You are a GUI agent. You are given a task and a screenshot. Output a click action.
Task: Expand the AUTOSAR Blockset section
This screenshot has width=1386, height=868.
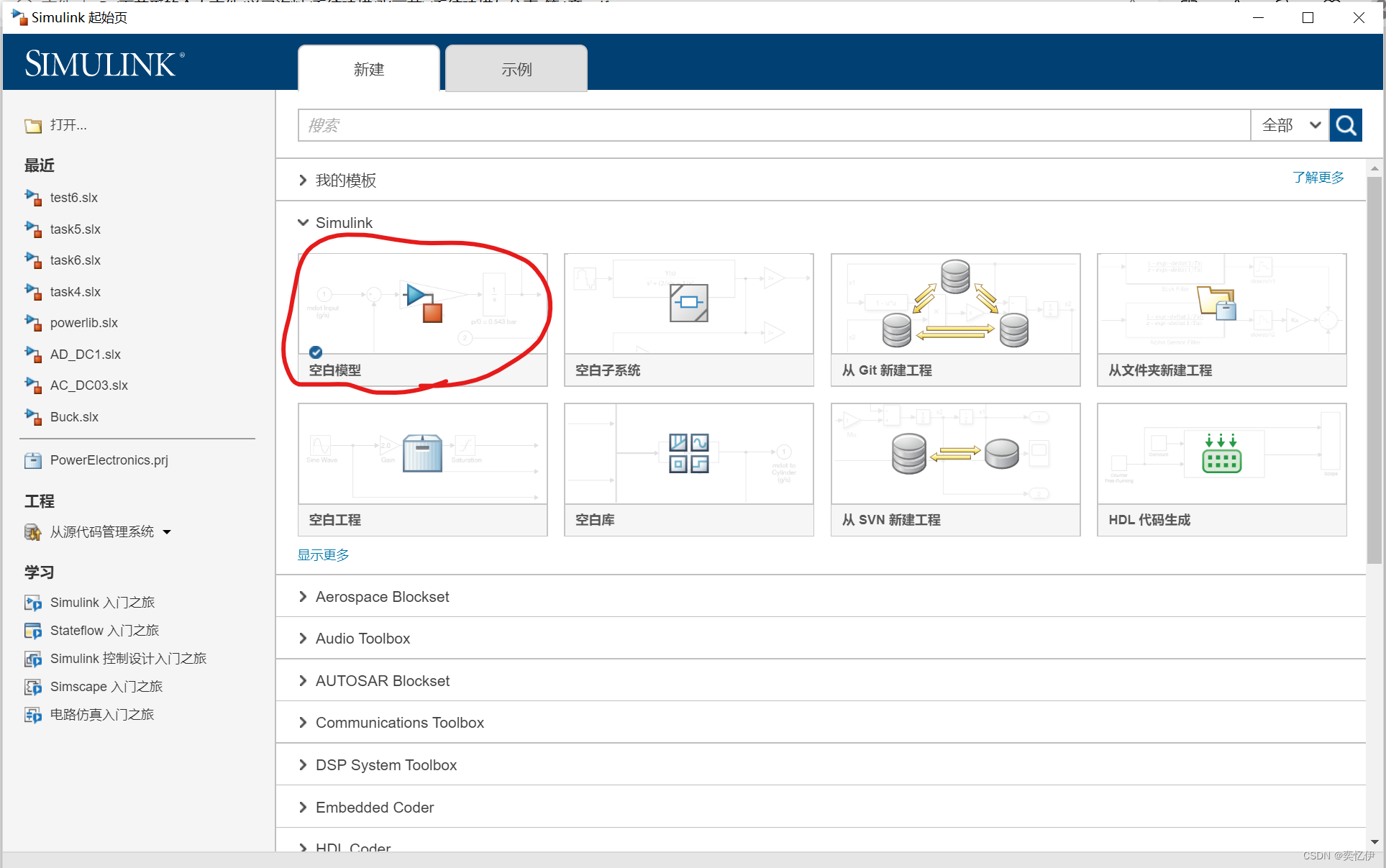coord(303,681)
